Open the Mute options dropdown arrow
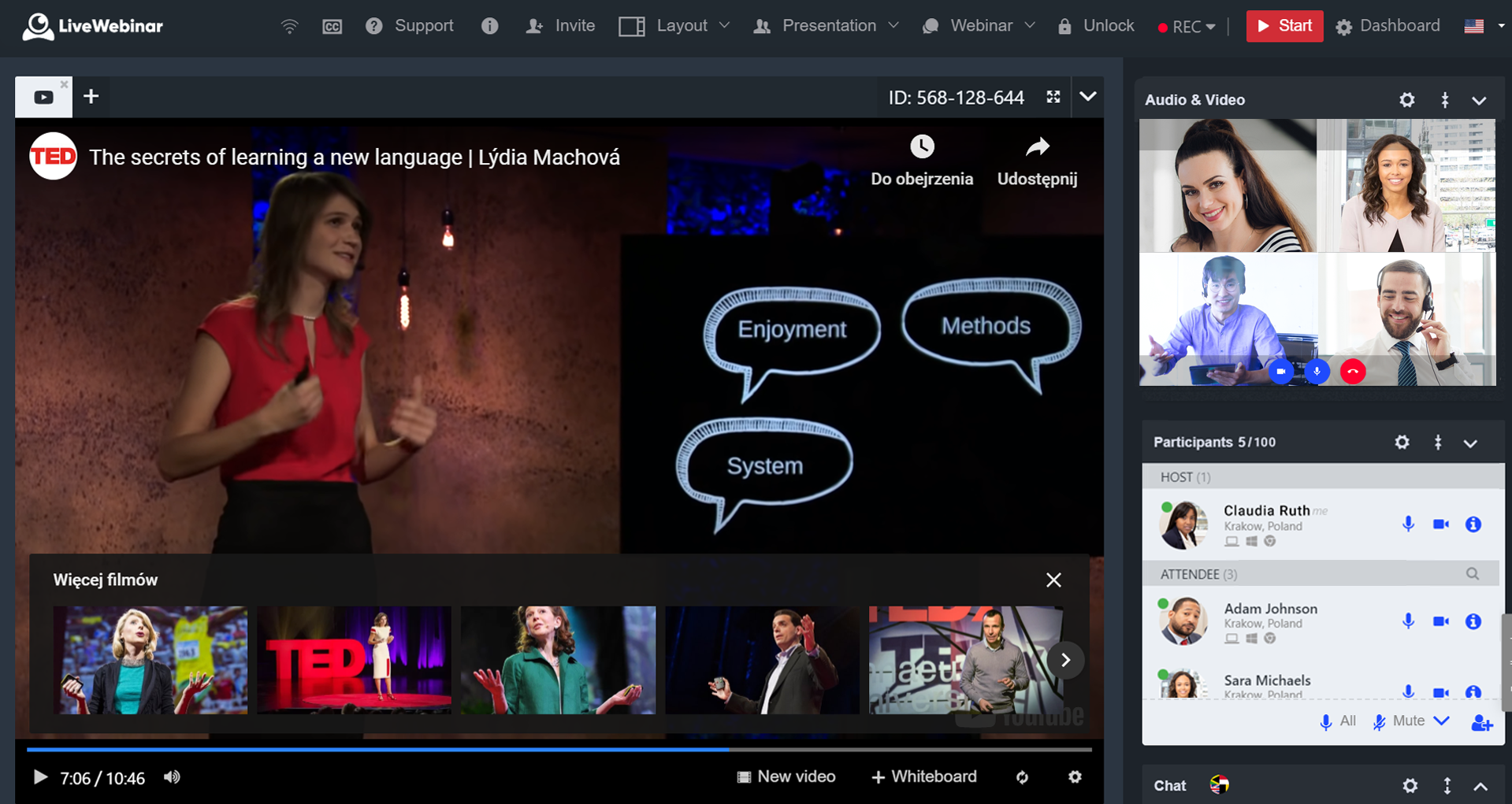 [x=1442, y=721]
